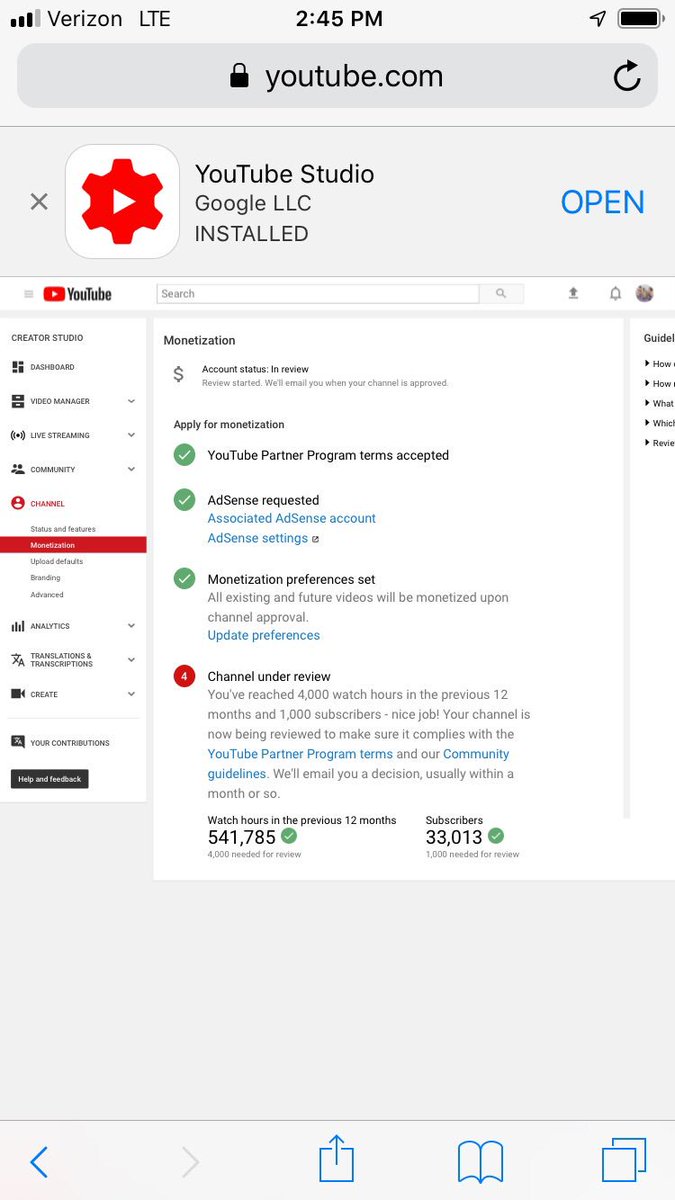Open the AdSense settings link
Screen dimensions: 675x1200
pos(258,538)
